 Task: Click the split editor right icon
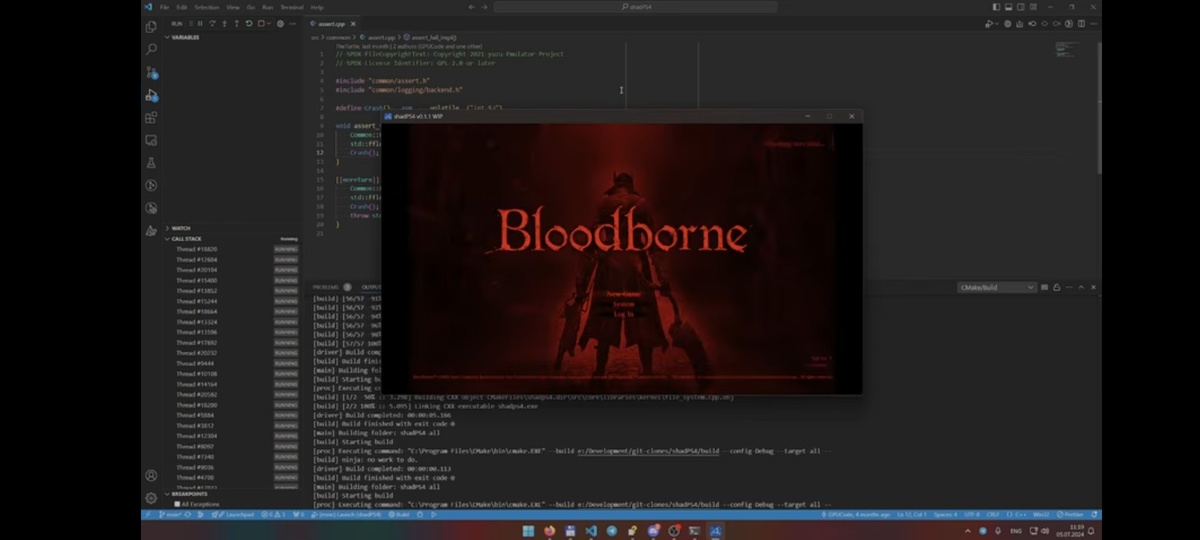[x=1081, y=23]
